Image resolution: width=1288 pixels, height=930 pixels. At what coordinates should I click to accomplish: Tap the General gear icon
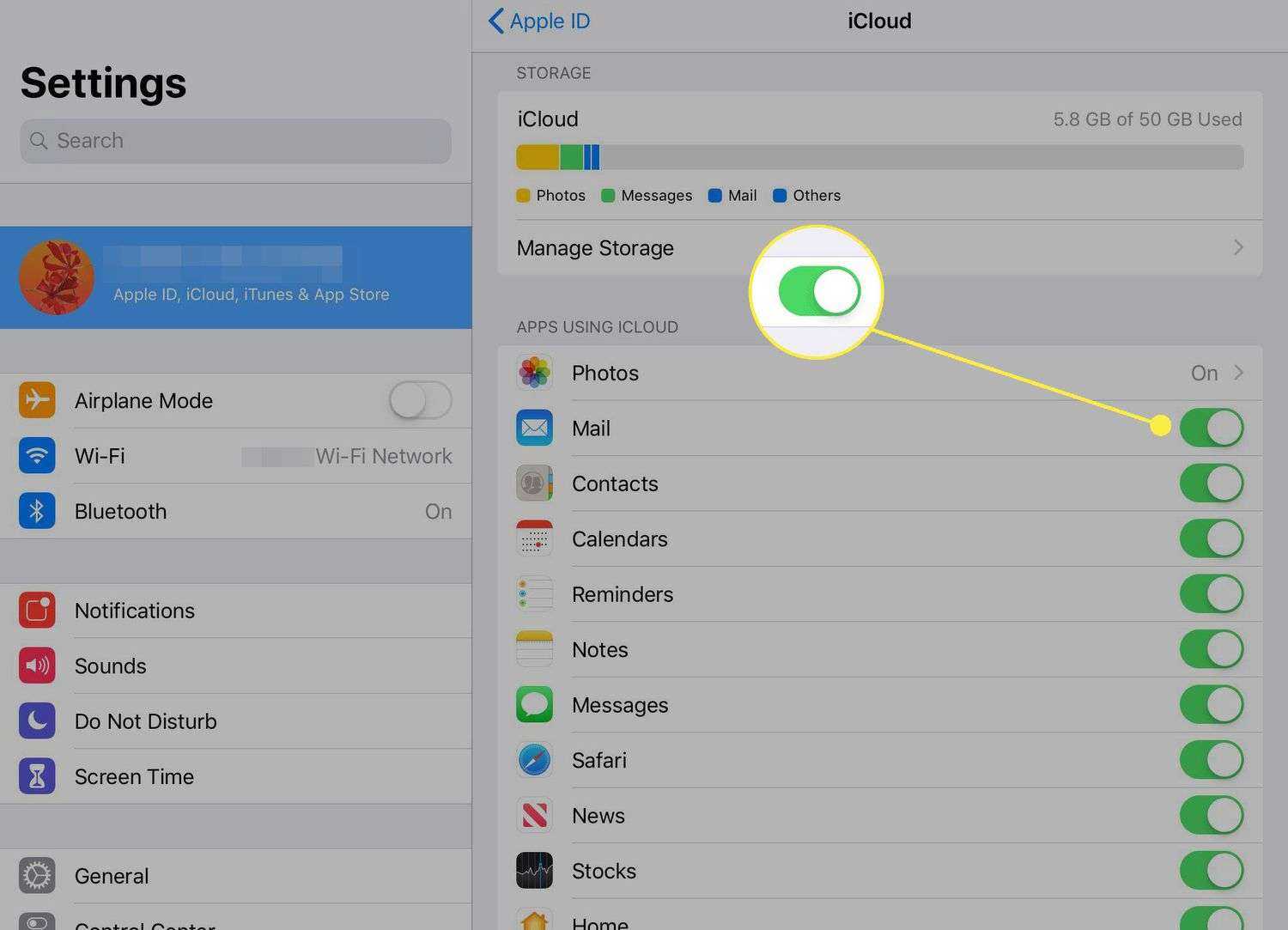37,876
